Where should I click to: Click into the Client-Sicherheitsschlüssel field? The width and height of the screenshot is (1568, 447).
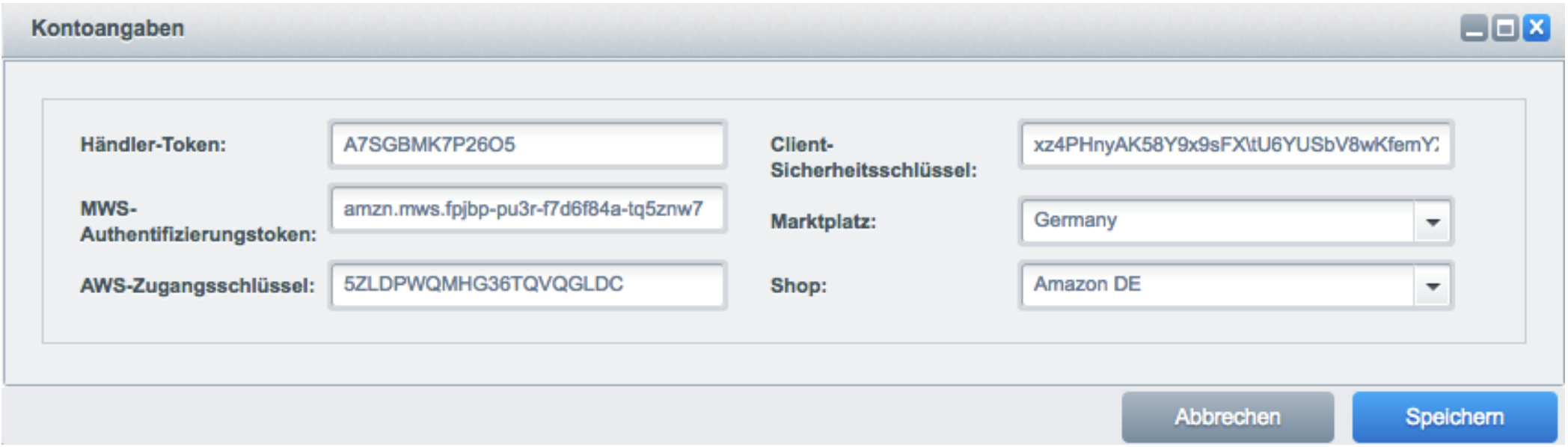tap(1235, 144)
